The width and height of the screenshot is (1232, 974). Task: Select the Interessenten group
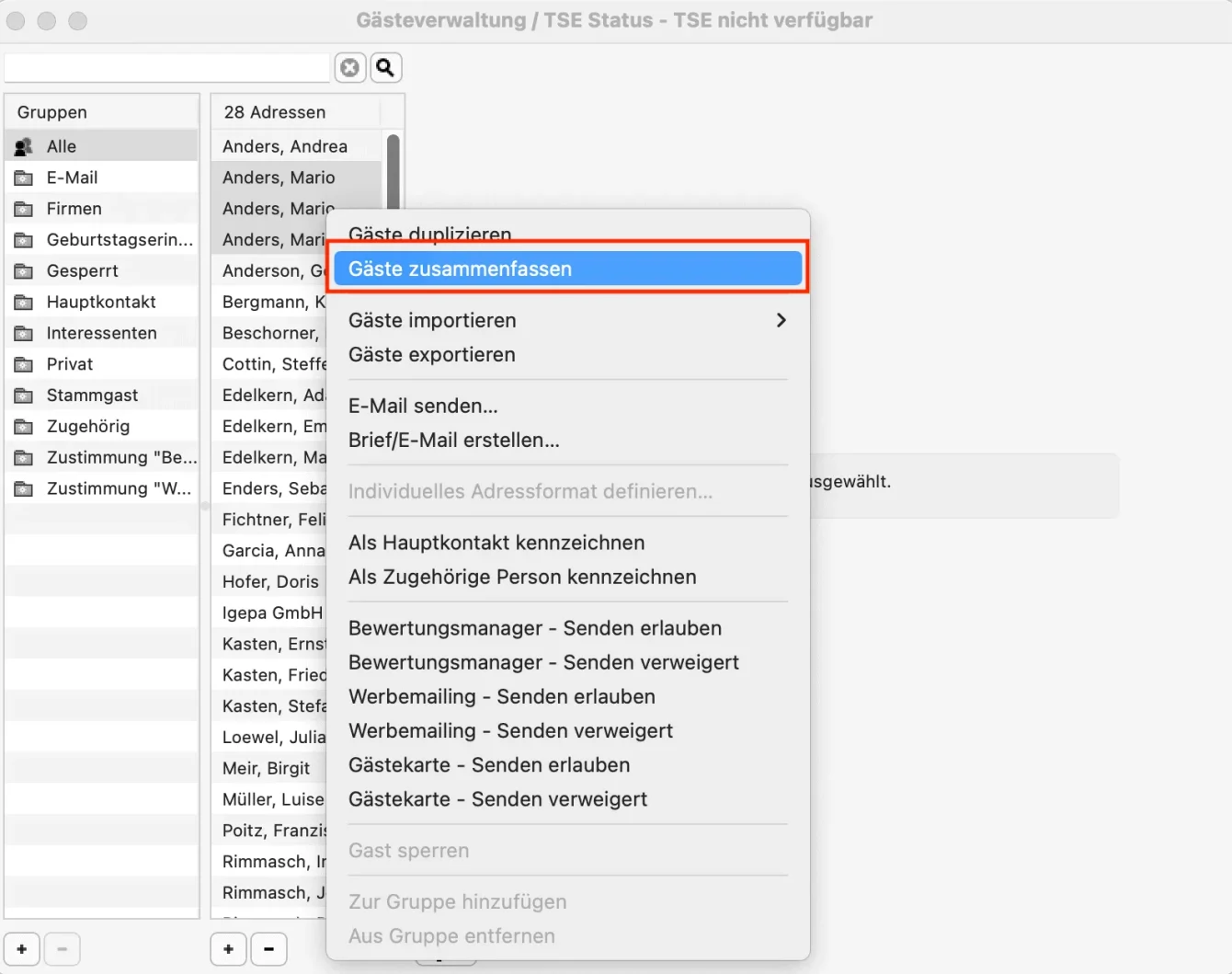(102, 333)
